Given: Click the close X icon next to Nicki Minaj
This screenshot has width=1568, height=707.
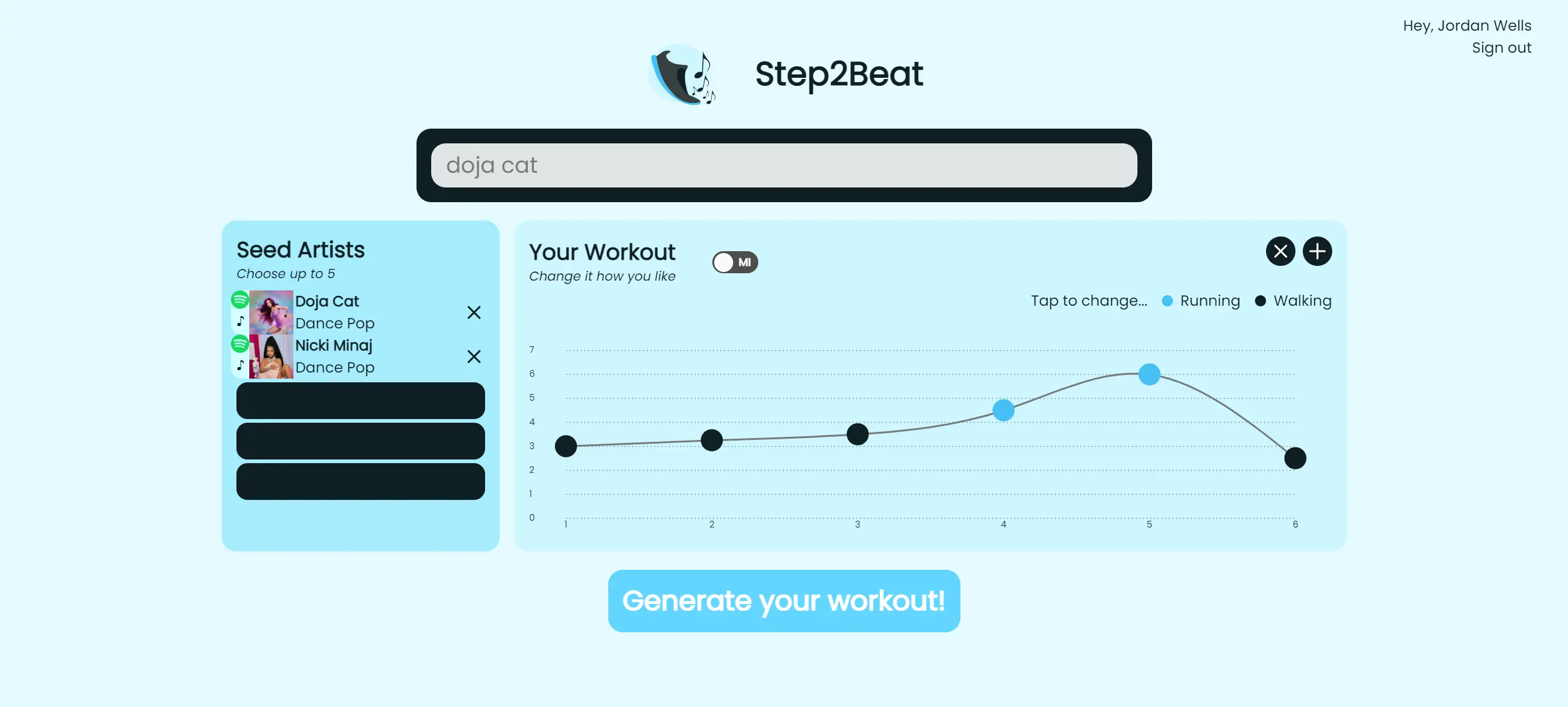Looking at the screenshot, I should pos(473,356).
